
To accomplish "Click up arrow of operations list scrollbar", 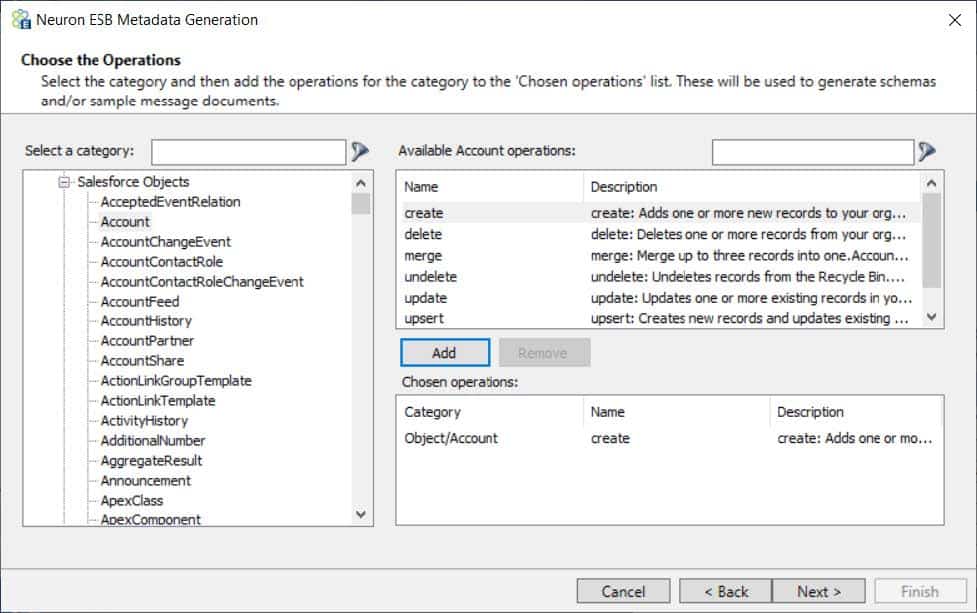I will (x=932, y=183).
